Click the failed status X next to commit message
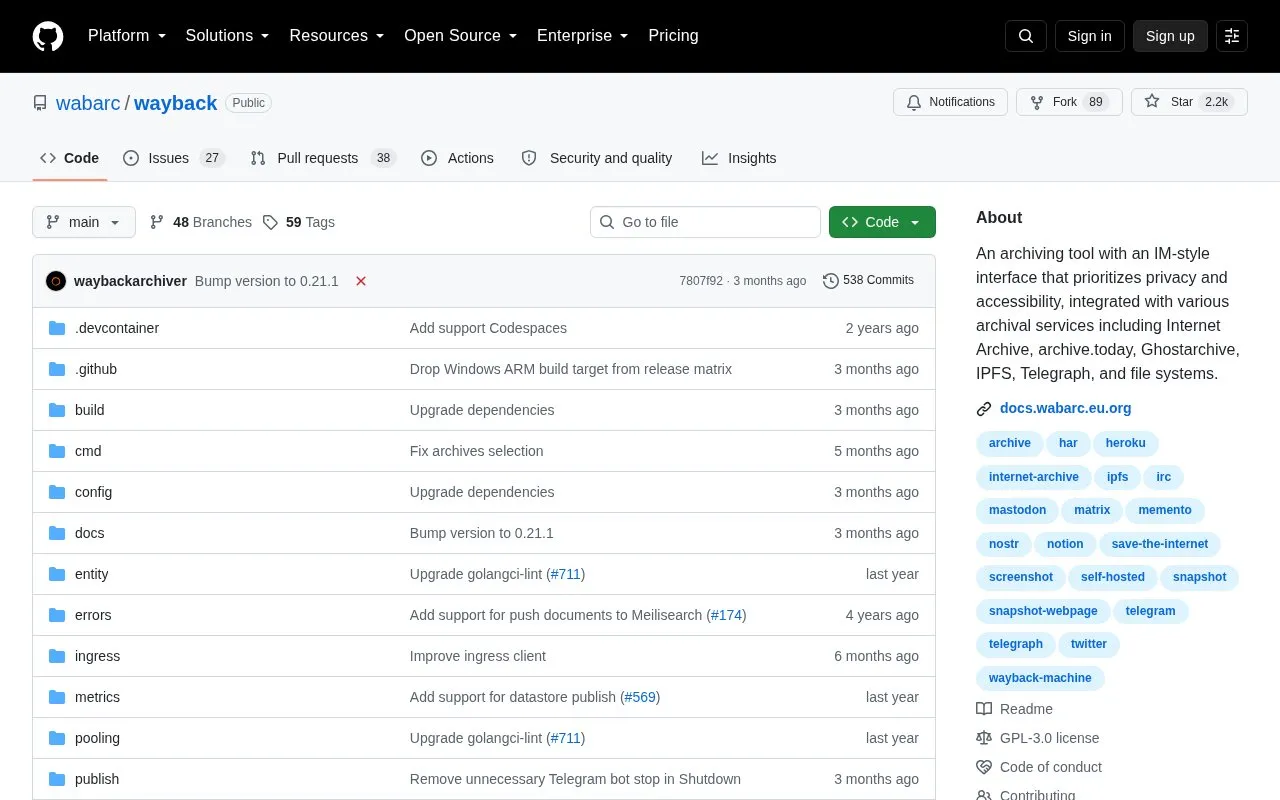This screenshot has height=800, width=1280. (x=361, y=281)
